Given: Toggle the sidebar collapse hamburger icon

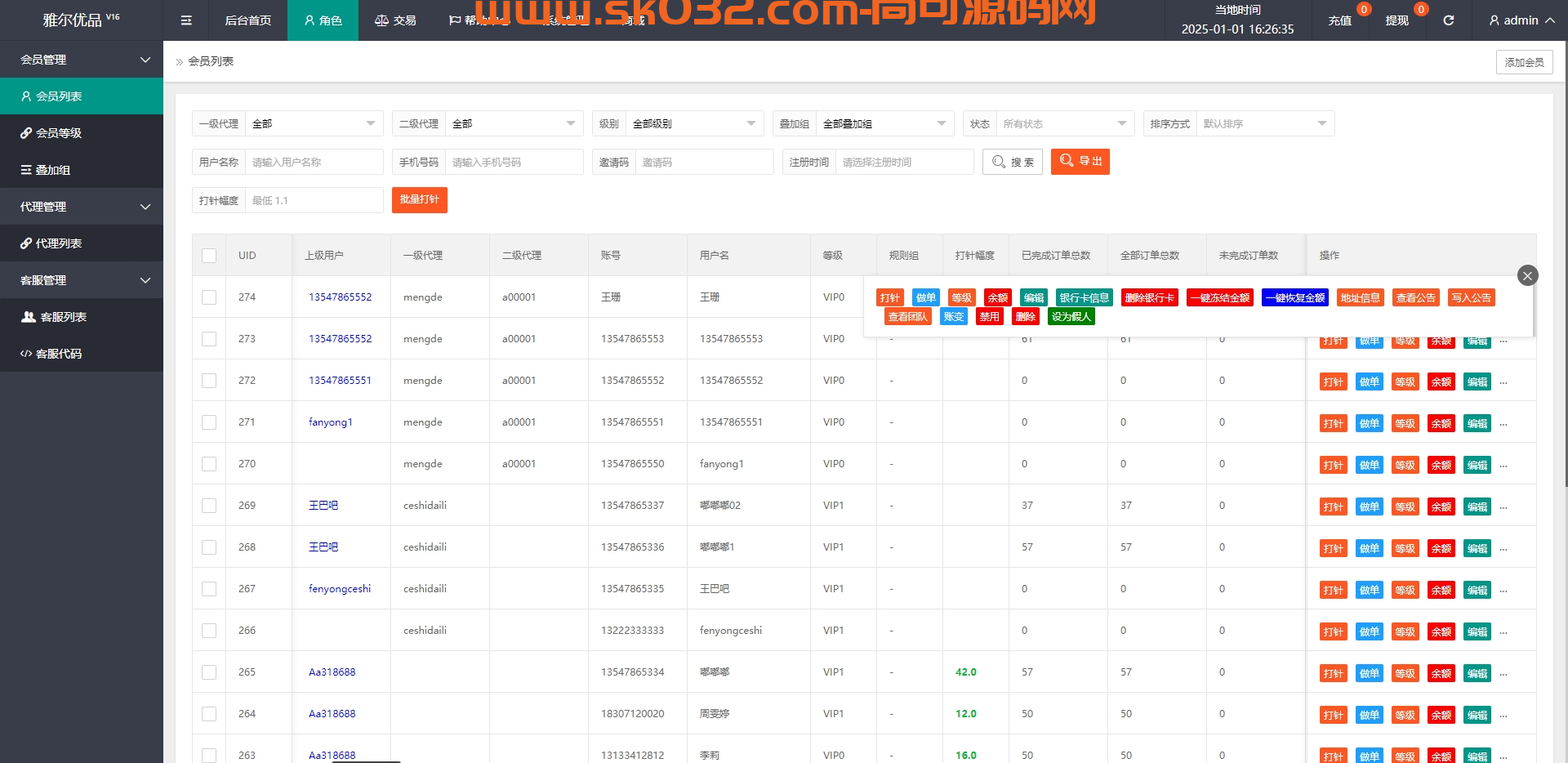Looking at the screenshot, I should [x=186, y=20].
